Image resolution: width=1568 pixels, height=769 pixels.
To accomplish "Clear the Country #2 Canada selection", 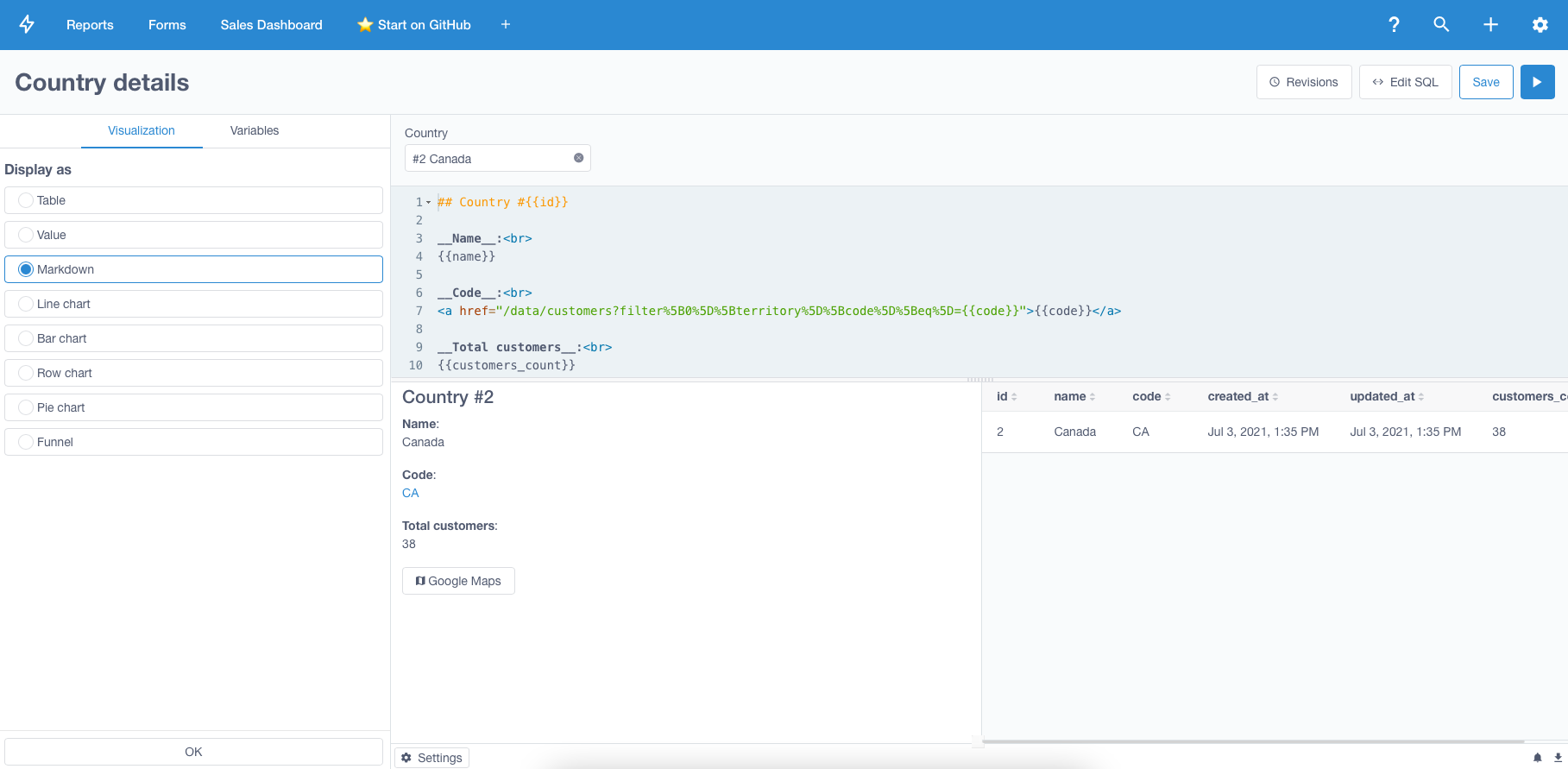I will click(x=579, y=158).
